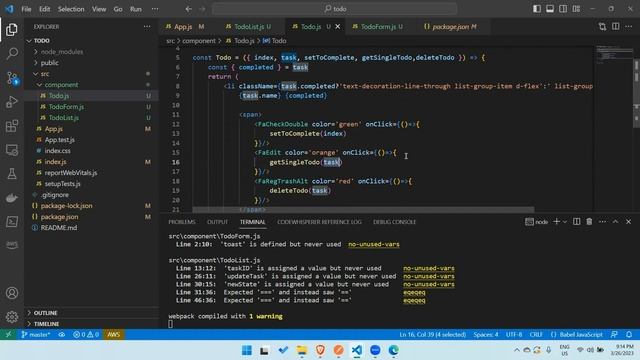This screenshot has width=640, height=360.
Task: Open editor More Actions ellipsis
Action: click(629, 27)
